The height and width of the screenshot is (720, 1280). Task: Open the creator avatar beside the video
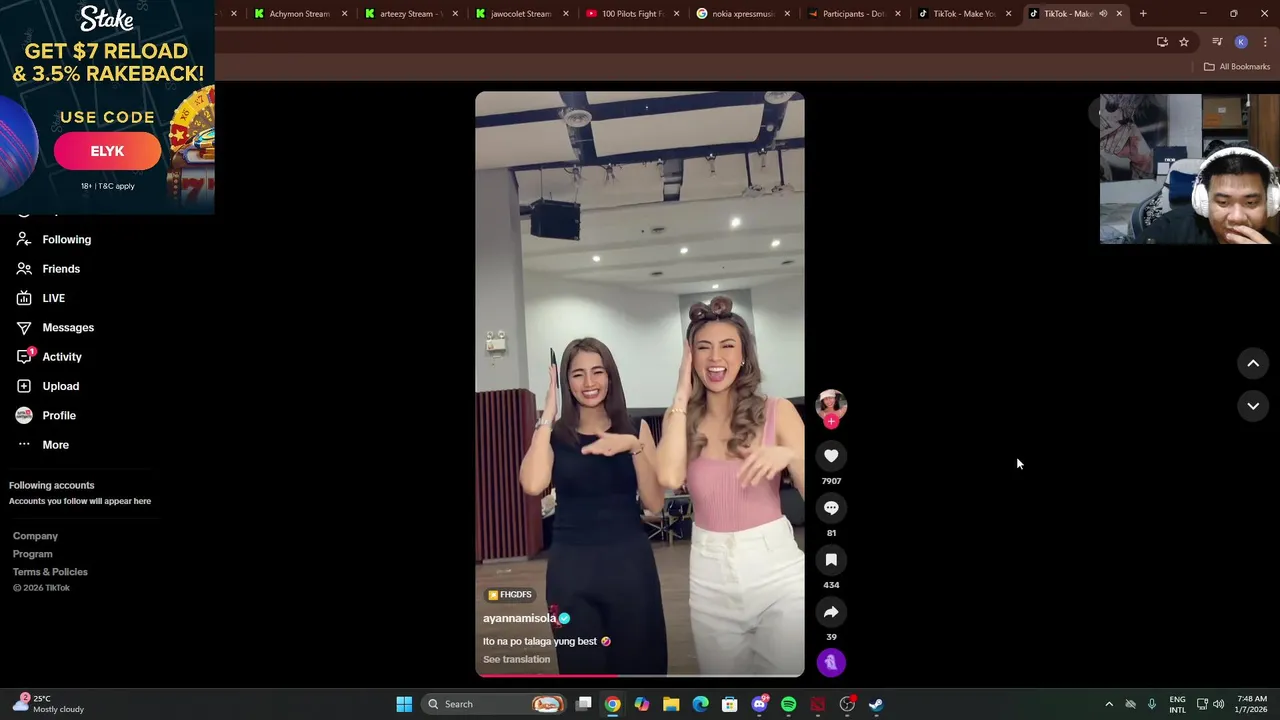(831, 404)
